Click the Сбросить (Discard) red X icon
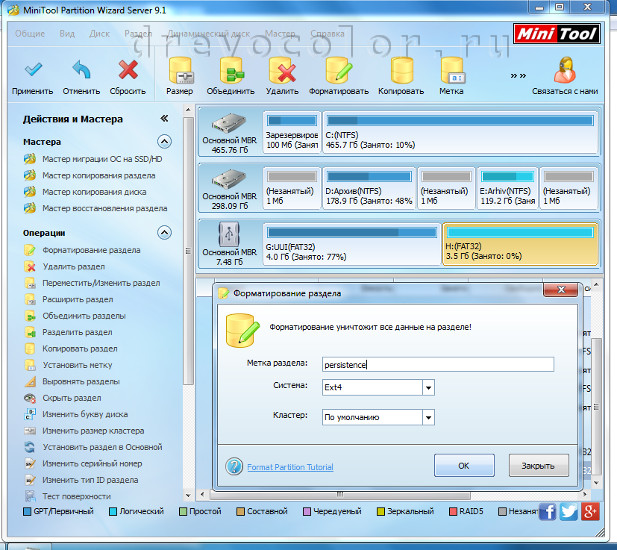Image resolution: width=617 pixels, height=550 pixels. pyautogui.click(x=128, y=71)
